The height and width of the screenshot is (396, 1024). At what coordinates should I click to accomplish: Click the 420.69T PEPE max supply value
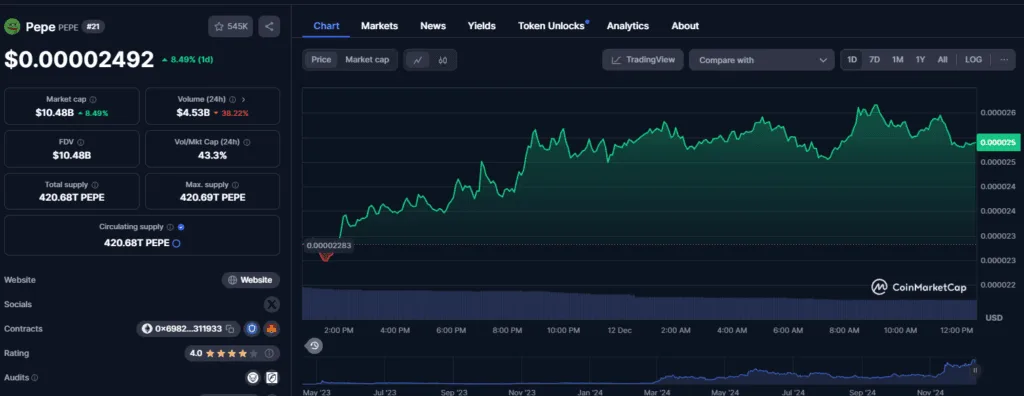coord(212,197)
